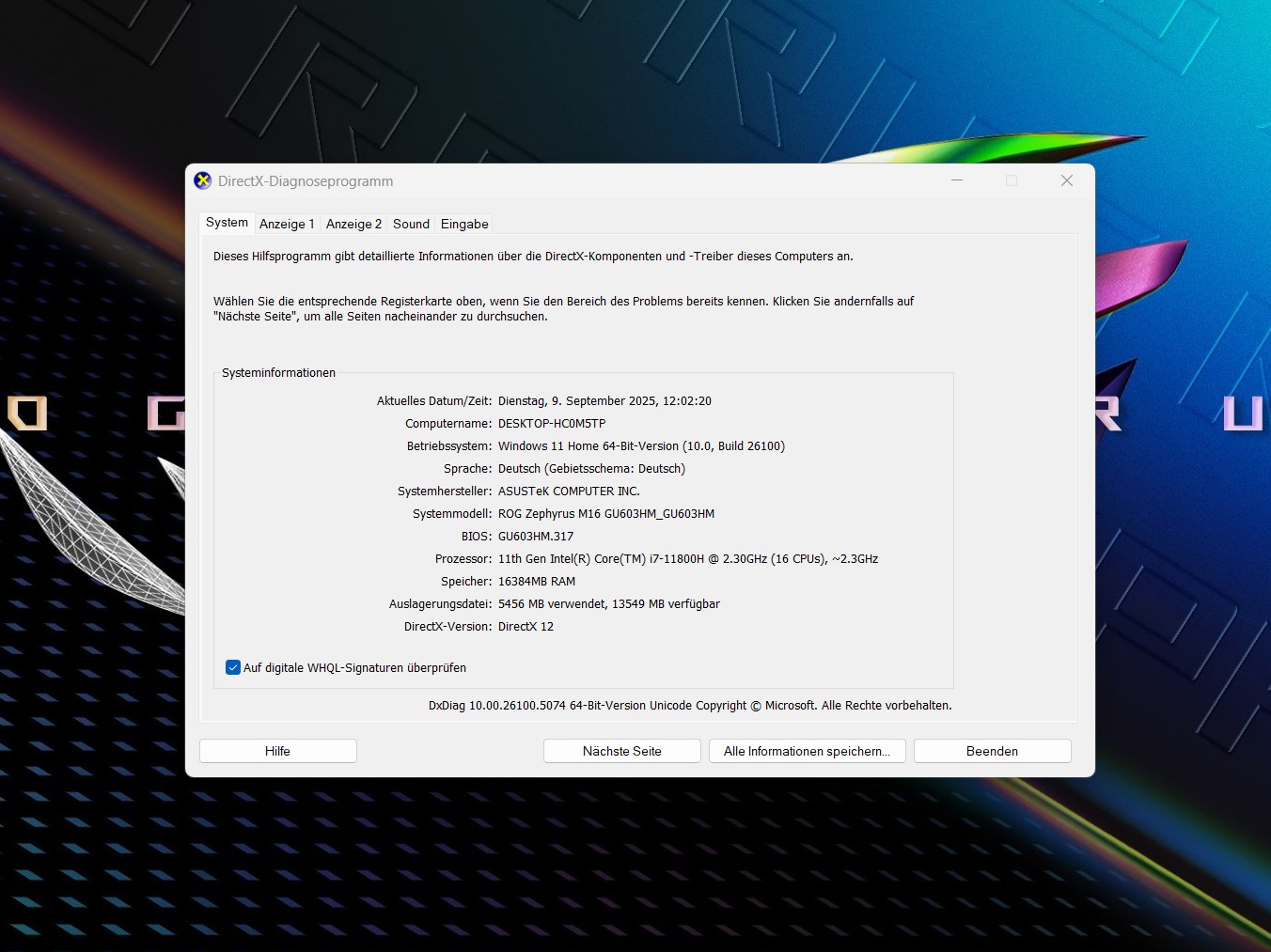This screenshot has width=1271, height=952.
Task: Click Alle Informationen speichern button
Action: [x=807, y=751]
